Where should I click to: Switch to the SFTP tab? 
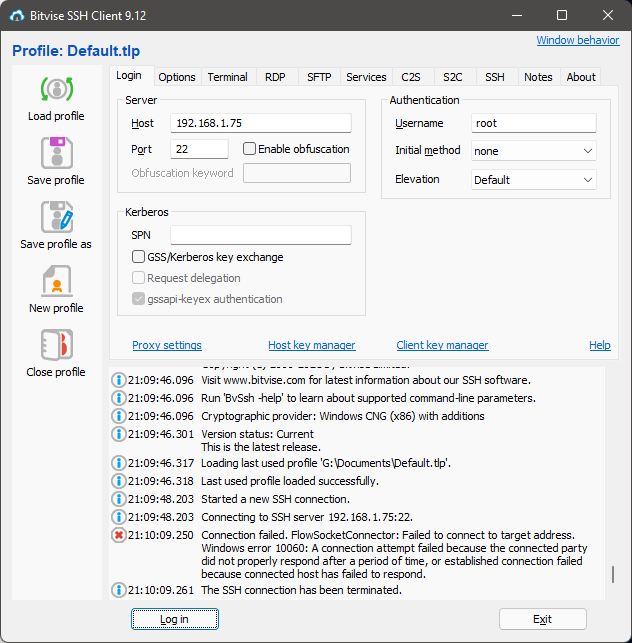coord(319,77)
